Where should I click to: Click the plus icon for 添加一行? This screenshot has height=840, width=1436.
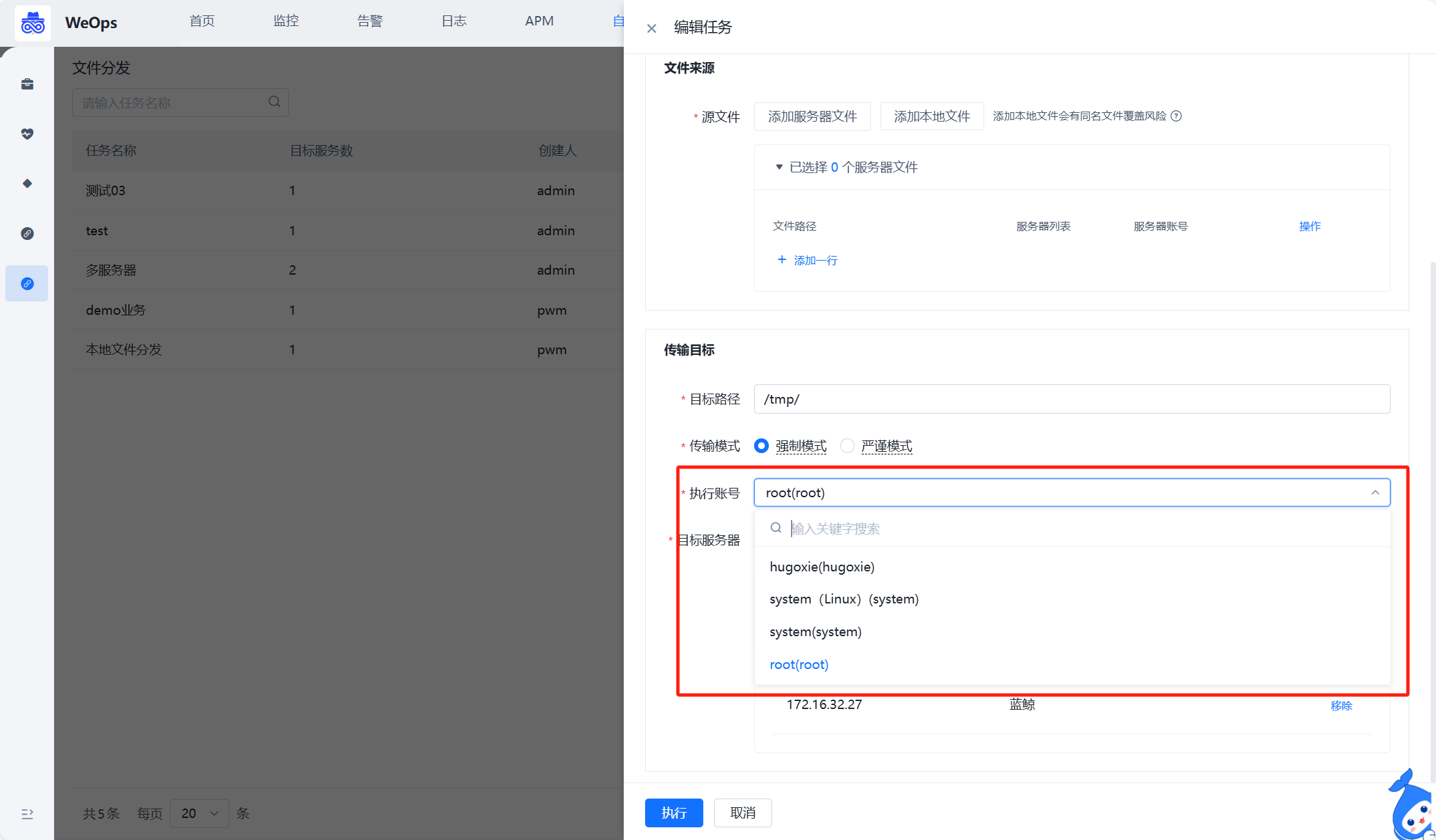tap(782, 259)
